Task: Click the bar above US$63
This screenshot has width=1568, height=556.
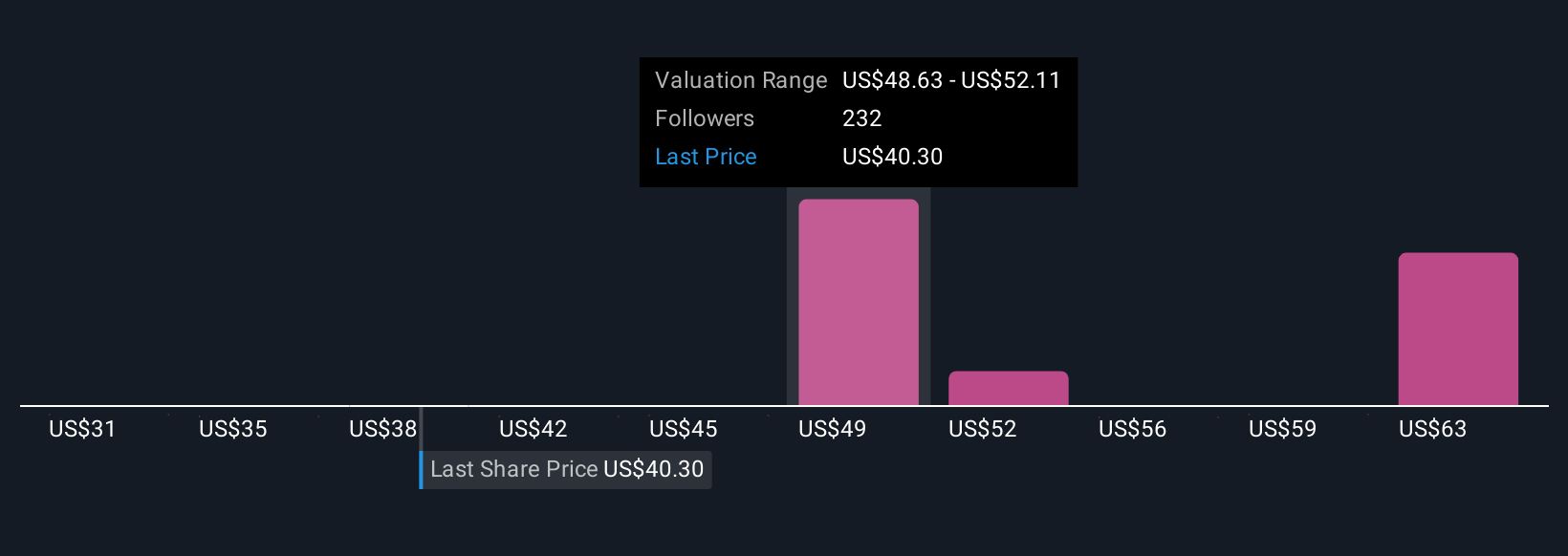Action: (1457, 329)
